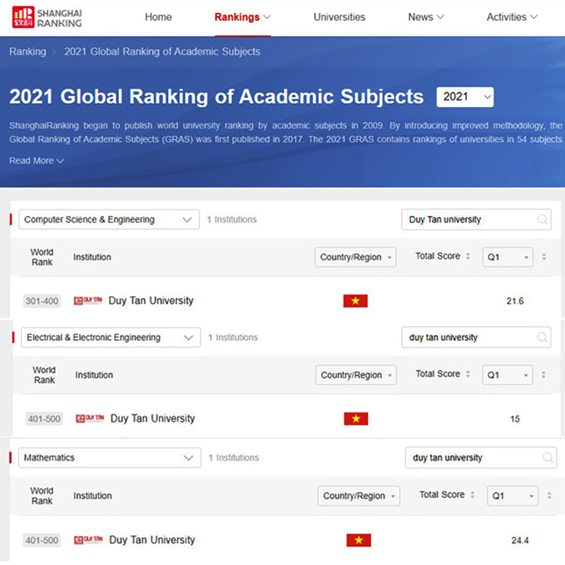Open Country/Region filter in Electrical Engineering table
Viewport: 565px width, 565px height.
pos(356,375)
